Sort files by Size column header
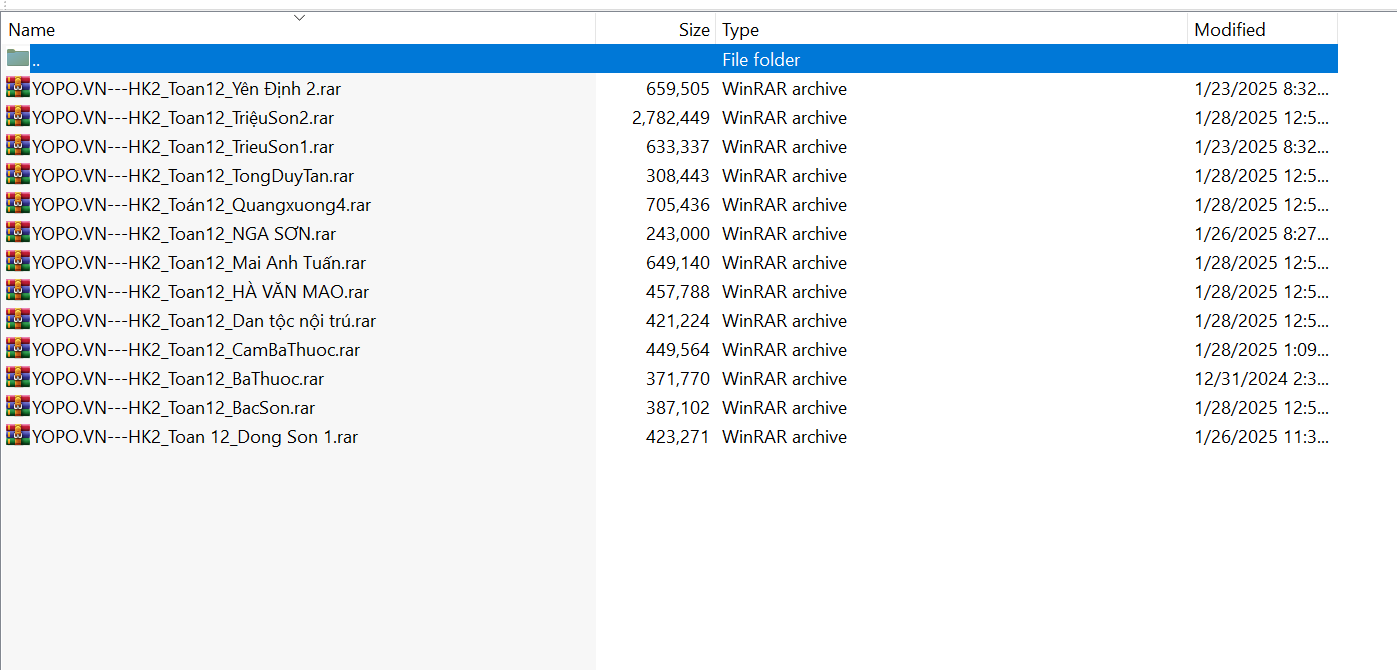Viewport: 1397px width, 670px height. [693, 30]
